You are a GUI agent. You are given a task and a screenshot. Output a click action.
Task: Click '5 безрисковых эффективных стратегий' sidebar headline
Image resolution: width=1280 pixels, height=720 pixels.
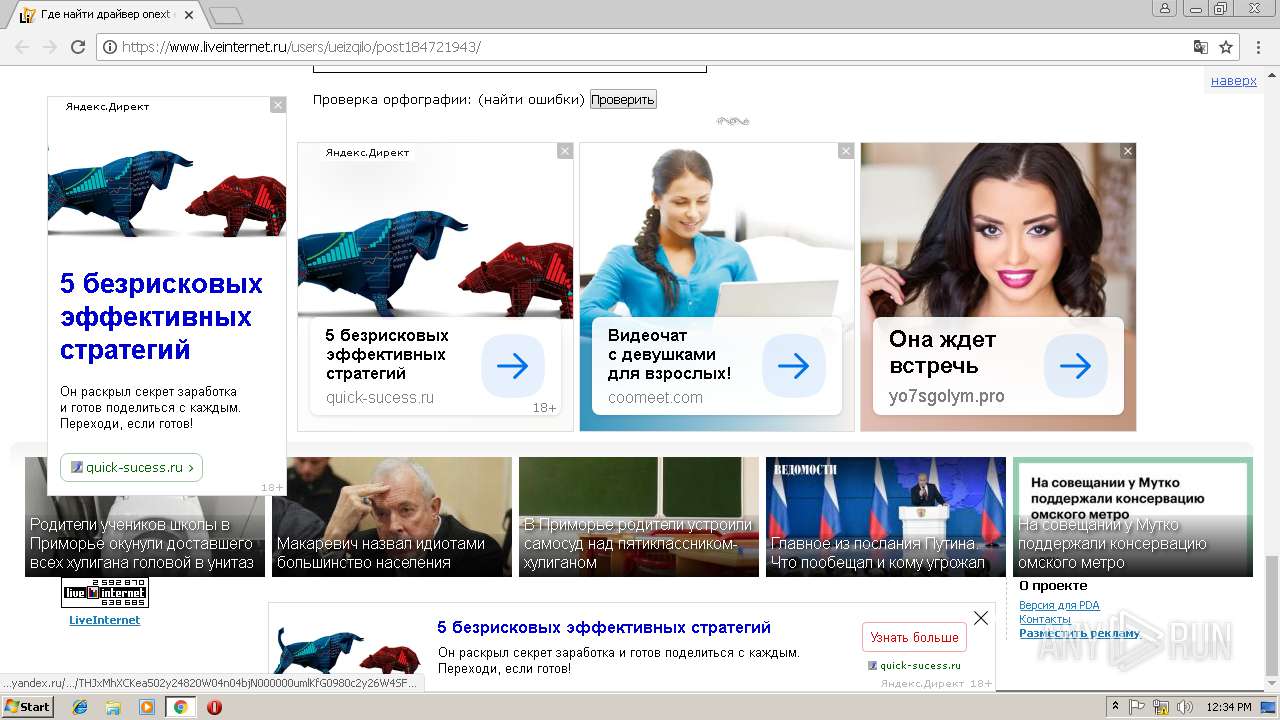(x=161, y=316)
